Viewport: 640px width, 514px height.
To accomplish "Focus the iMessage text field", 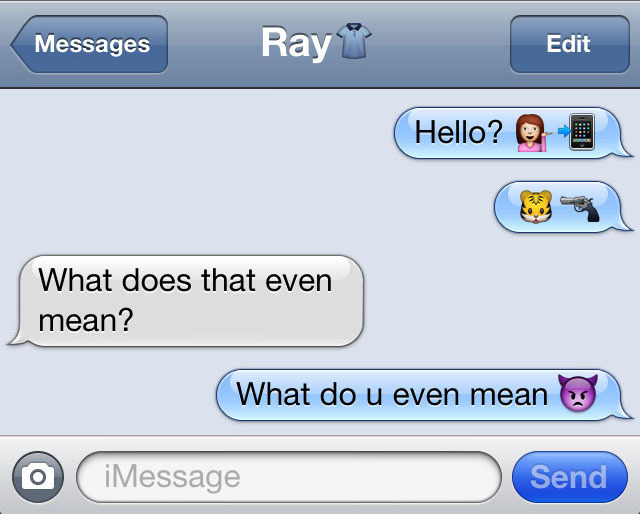I will tap(289, 477).
